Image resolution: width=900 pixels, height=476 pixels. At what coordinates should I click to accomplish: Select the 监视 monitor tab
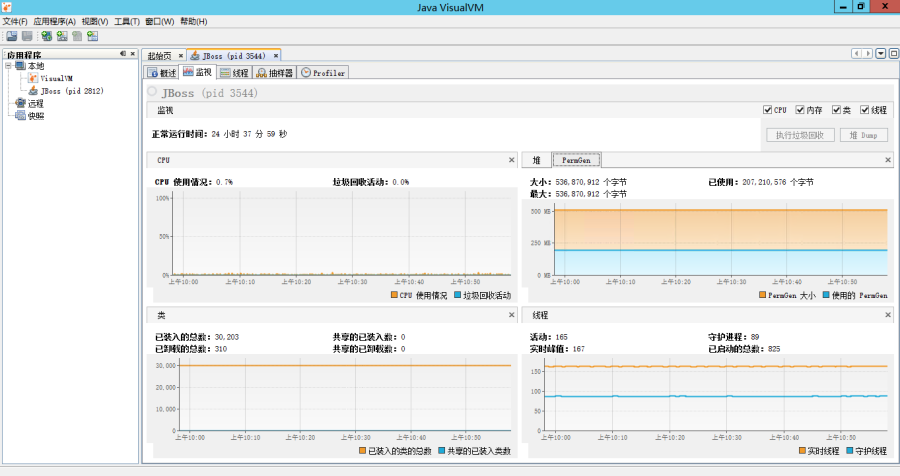(197, 72)
